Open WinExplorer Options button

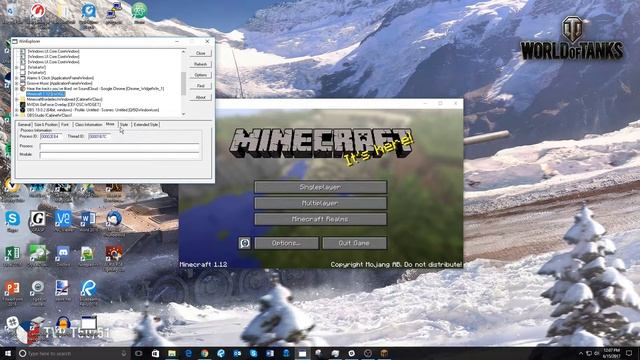coord(200,75)
